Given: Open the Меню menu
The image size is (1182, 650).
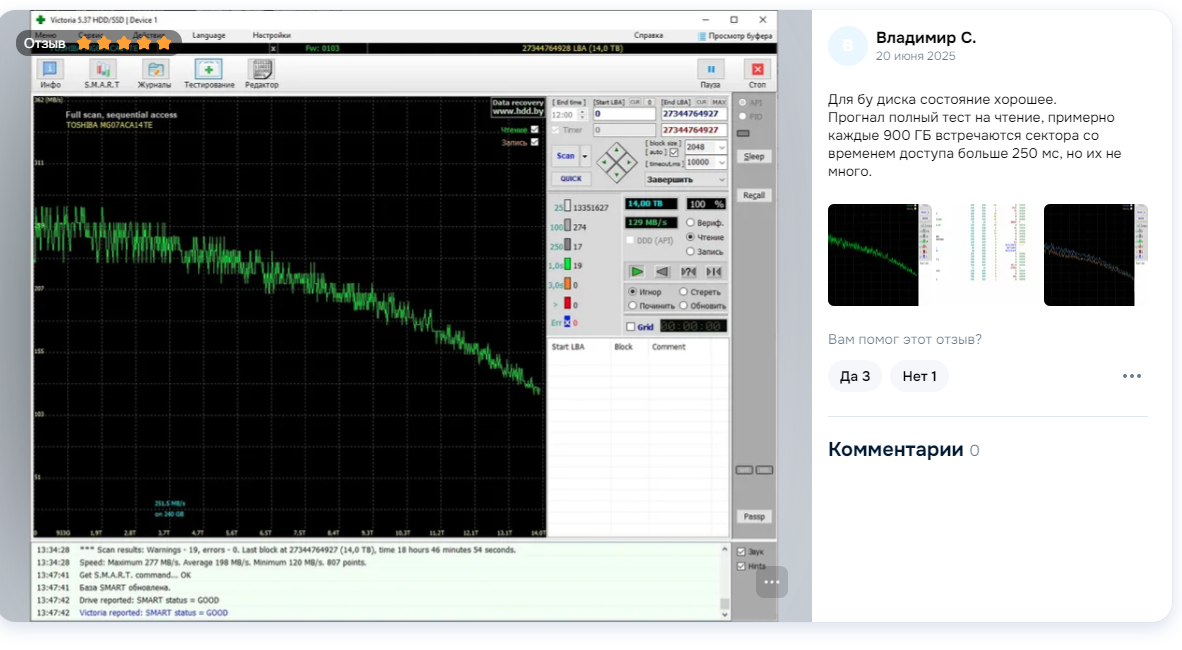Looking at the screenshot, I should [45, 35].
